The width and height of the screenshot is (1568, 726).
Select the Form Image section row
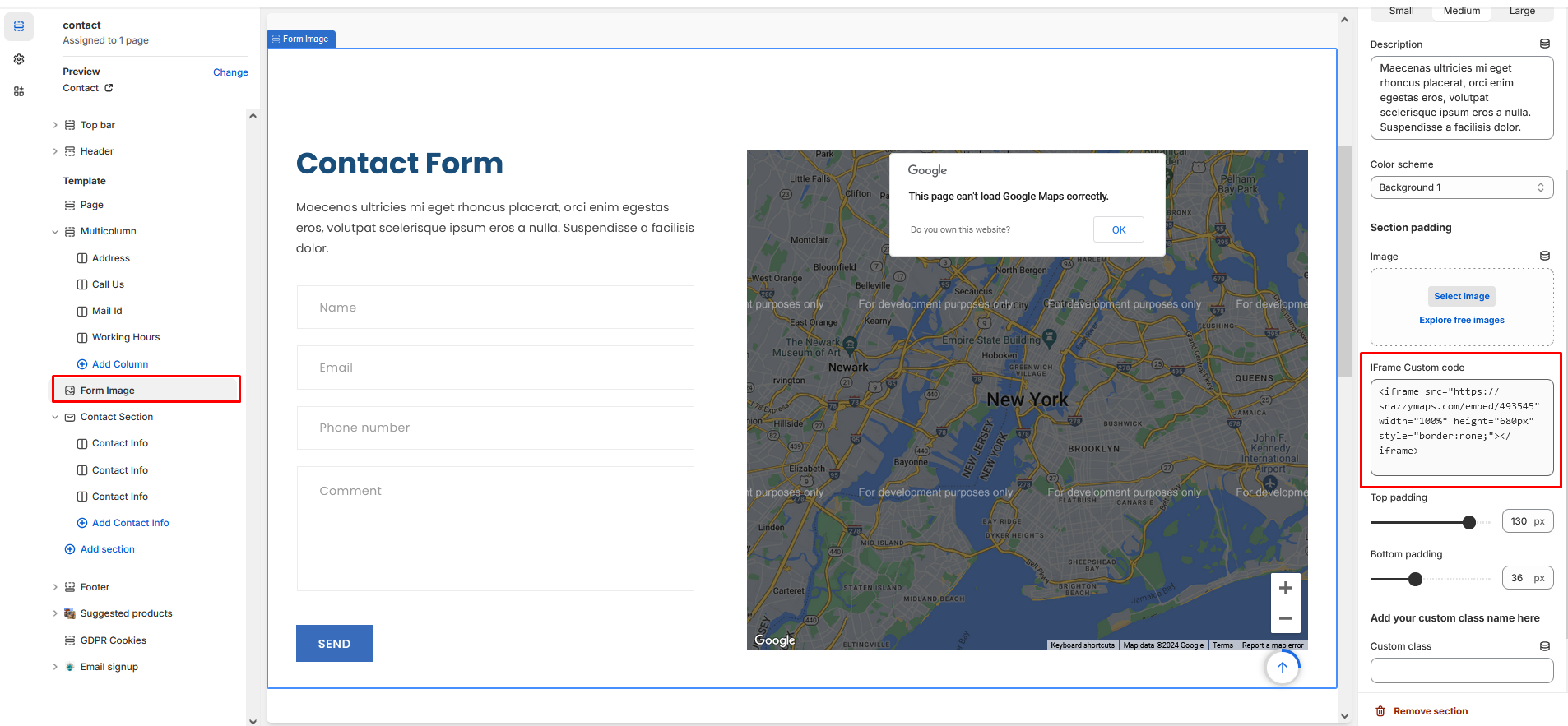(146, 390)
